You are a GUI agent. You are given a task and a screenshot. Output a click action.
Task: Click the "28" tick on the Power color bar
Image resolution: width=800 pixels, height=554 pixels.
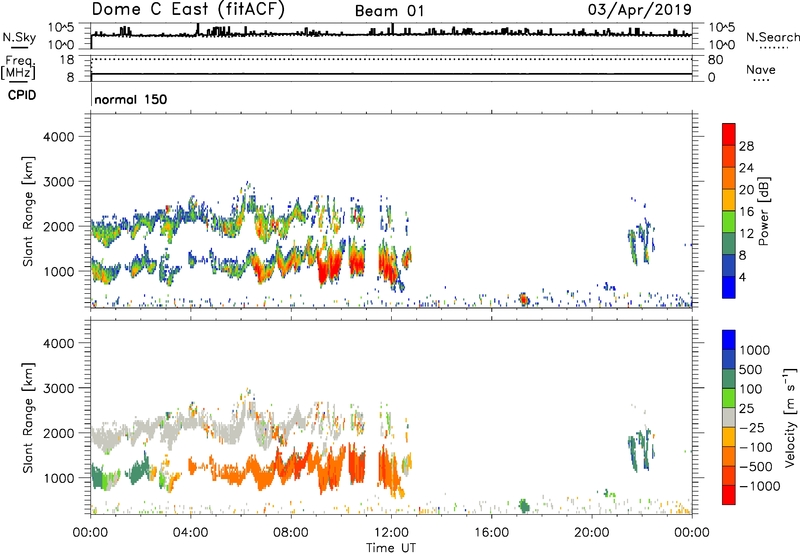(746, 146)
